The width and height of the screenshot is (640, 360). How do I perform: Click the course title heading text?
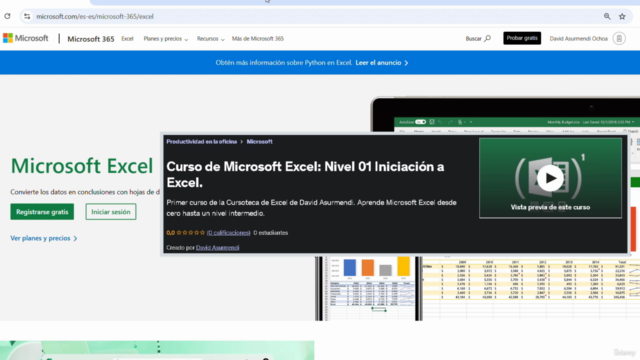305,174
